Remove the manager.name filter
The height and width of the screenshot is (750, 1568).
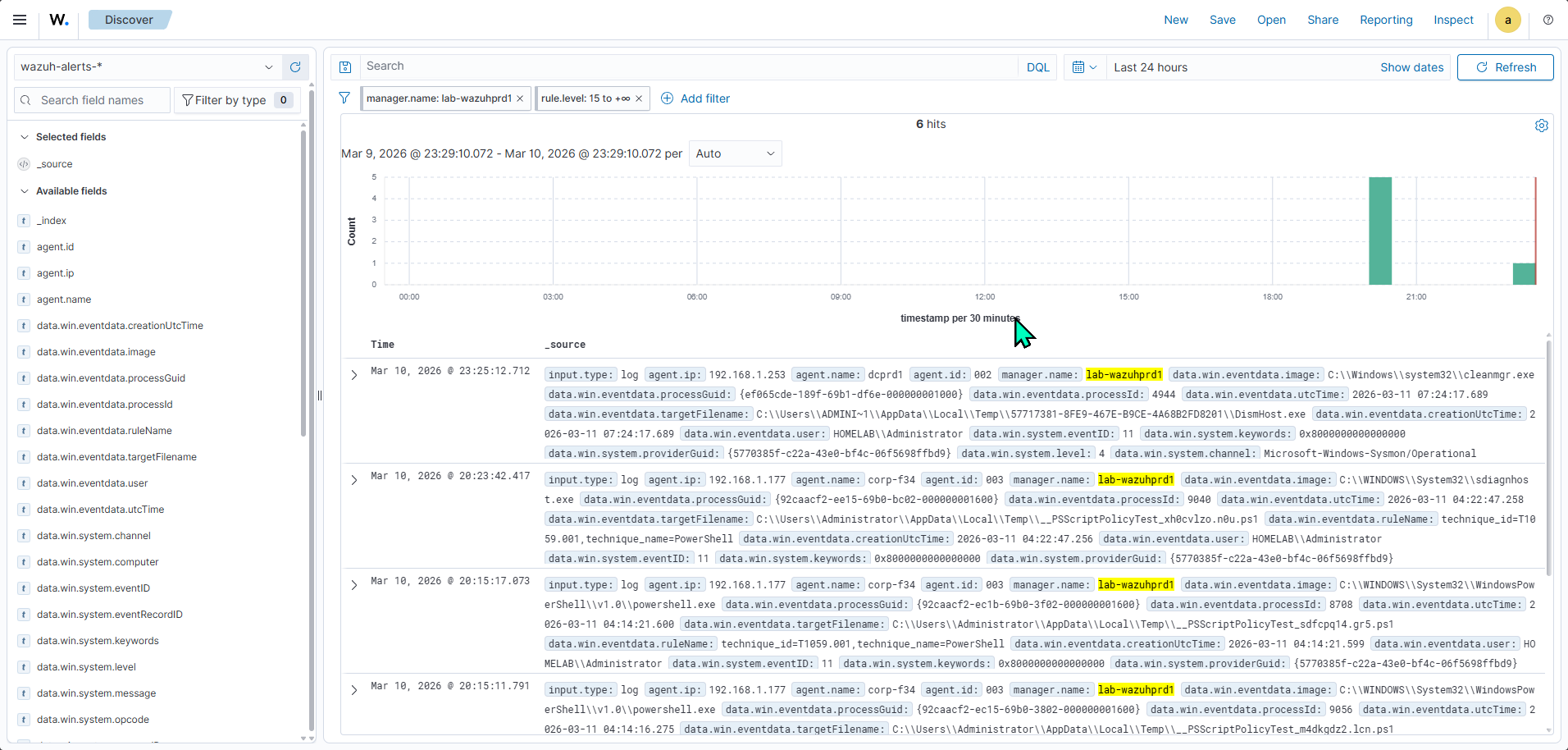click(520, 98)
